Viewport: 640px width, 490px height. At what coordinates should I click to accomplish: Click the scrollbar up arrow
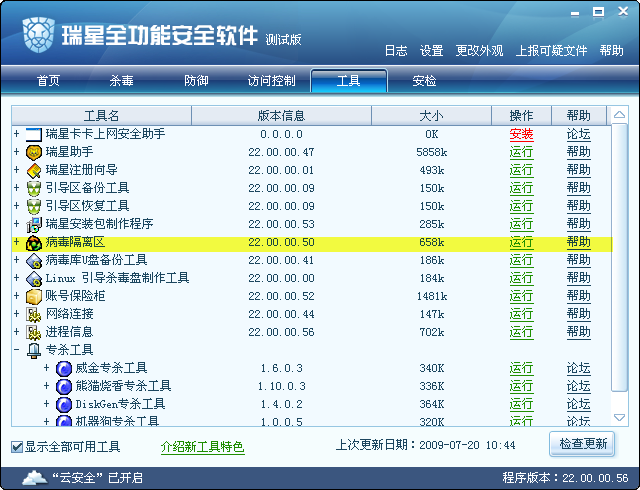tap(620, 115)
